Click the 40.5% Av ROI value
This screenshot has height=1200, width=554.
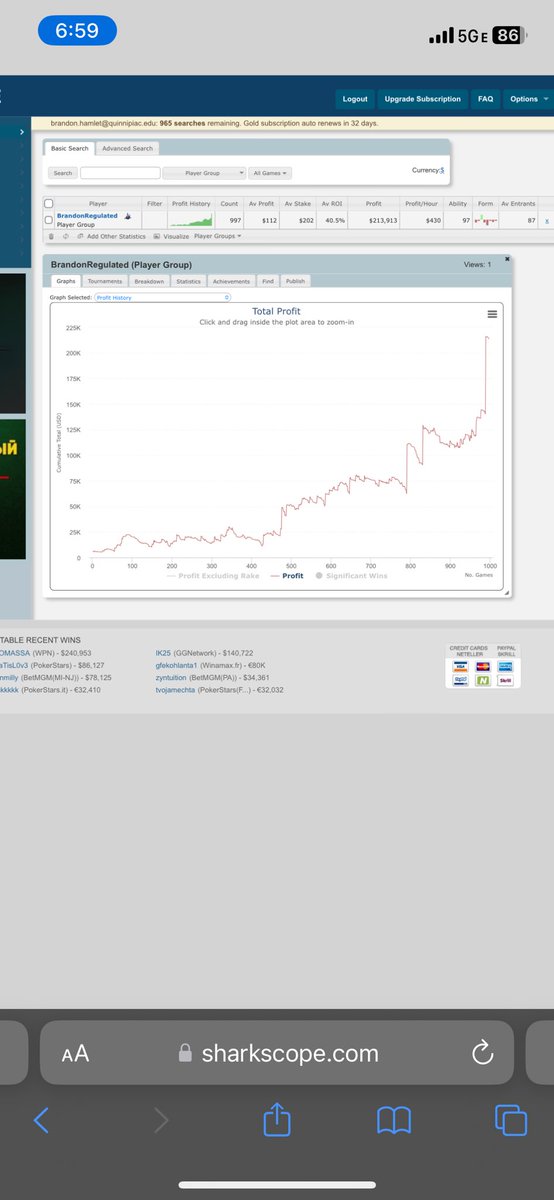tap(334, 219)
